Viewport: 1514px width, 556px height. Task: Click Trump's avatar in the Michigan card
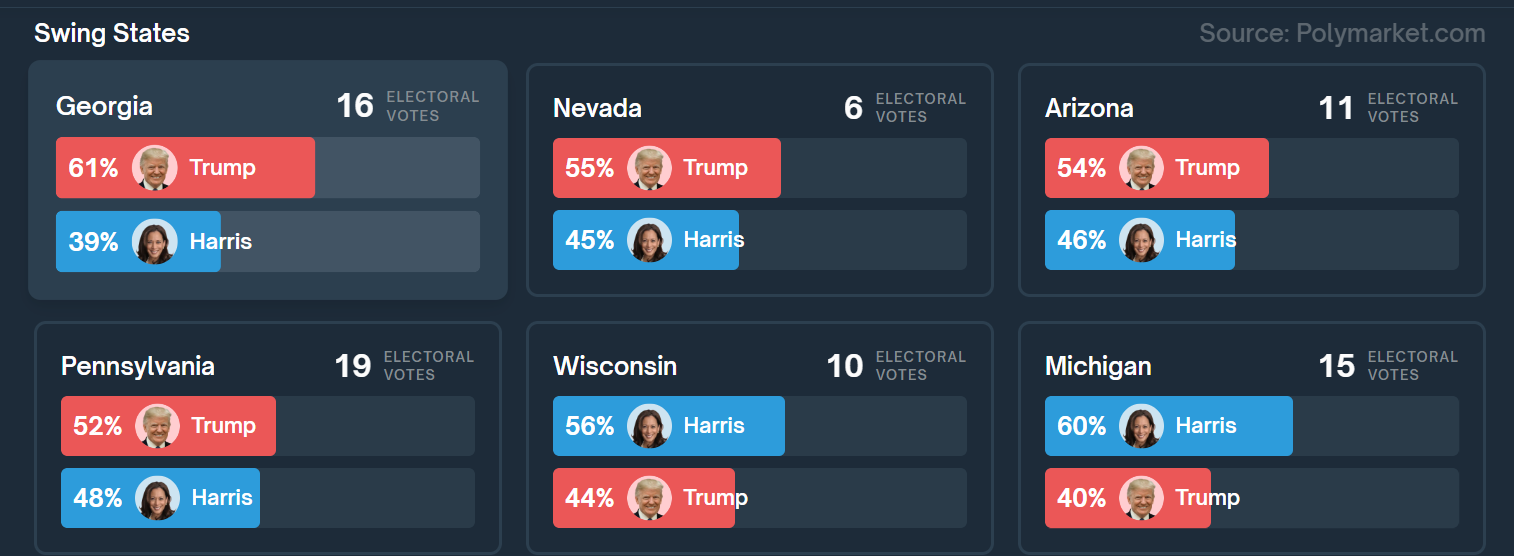point(1142,498)
